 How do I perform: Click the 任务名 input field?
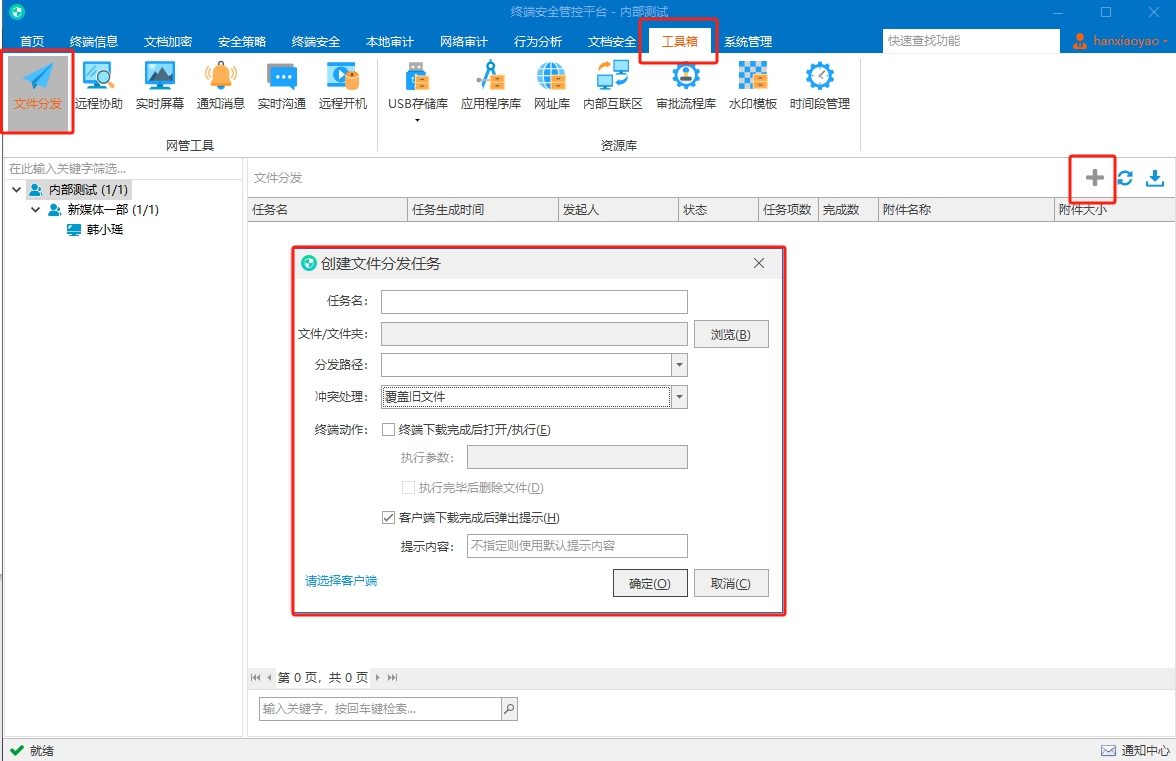point(534,301)
